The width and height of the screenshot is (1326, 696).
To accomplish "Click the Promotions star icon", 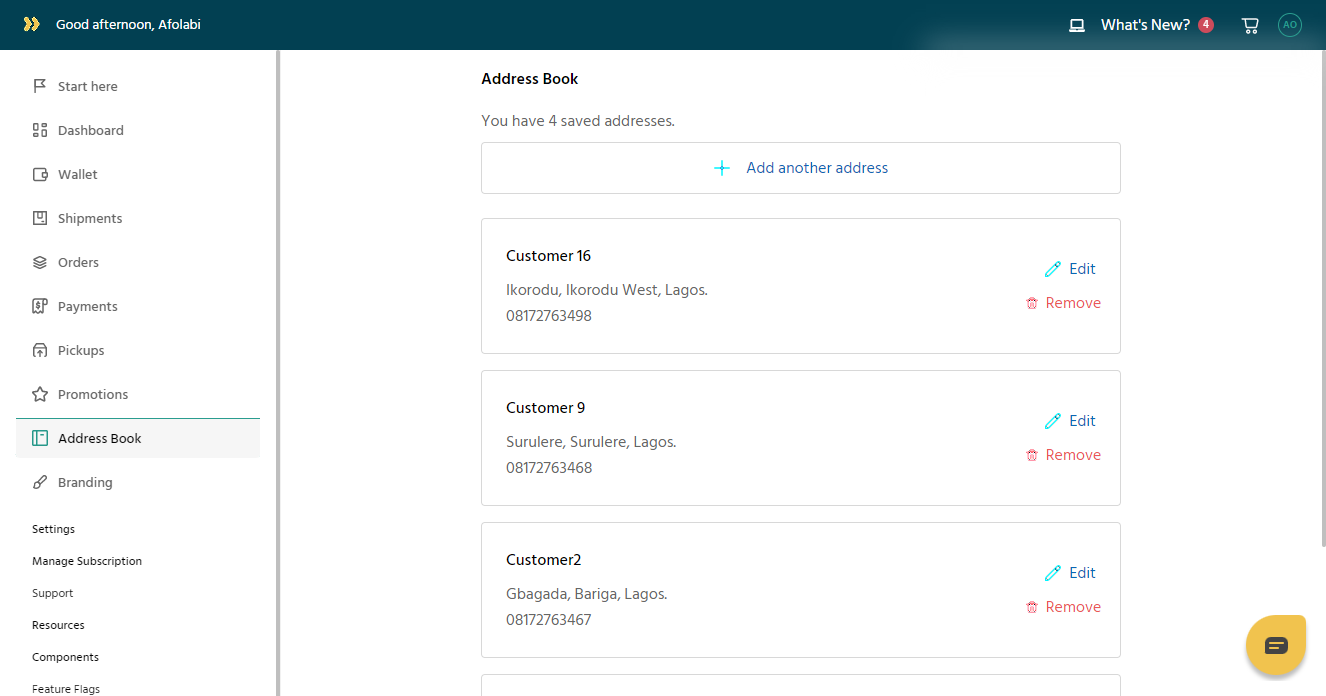I will tap(40, 394).
